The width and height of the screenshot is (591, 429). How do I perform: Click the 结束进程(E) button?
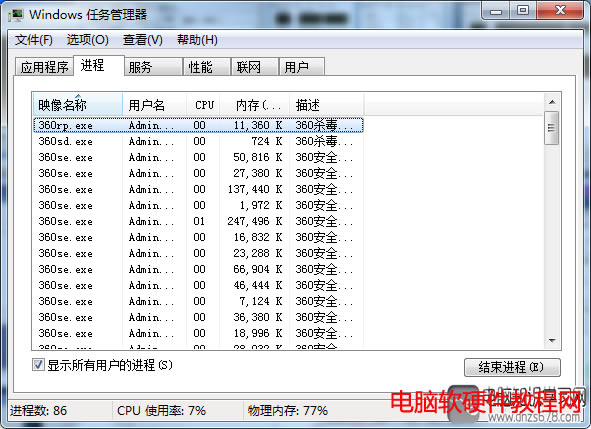coord(512,367)
